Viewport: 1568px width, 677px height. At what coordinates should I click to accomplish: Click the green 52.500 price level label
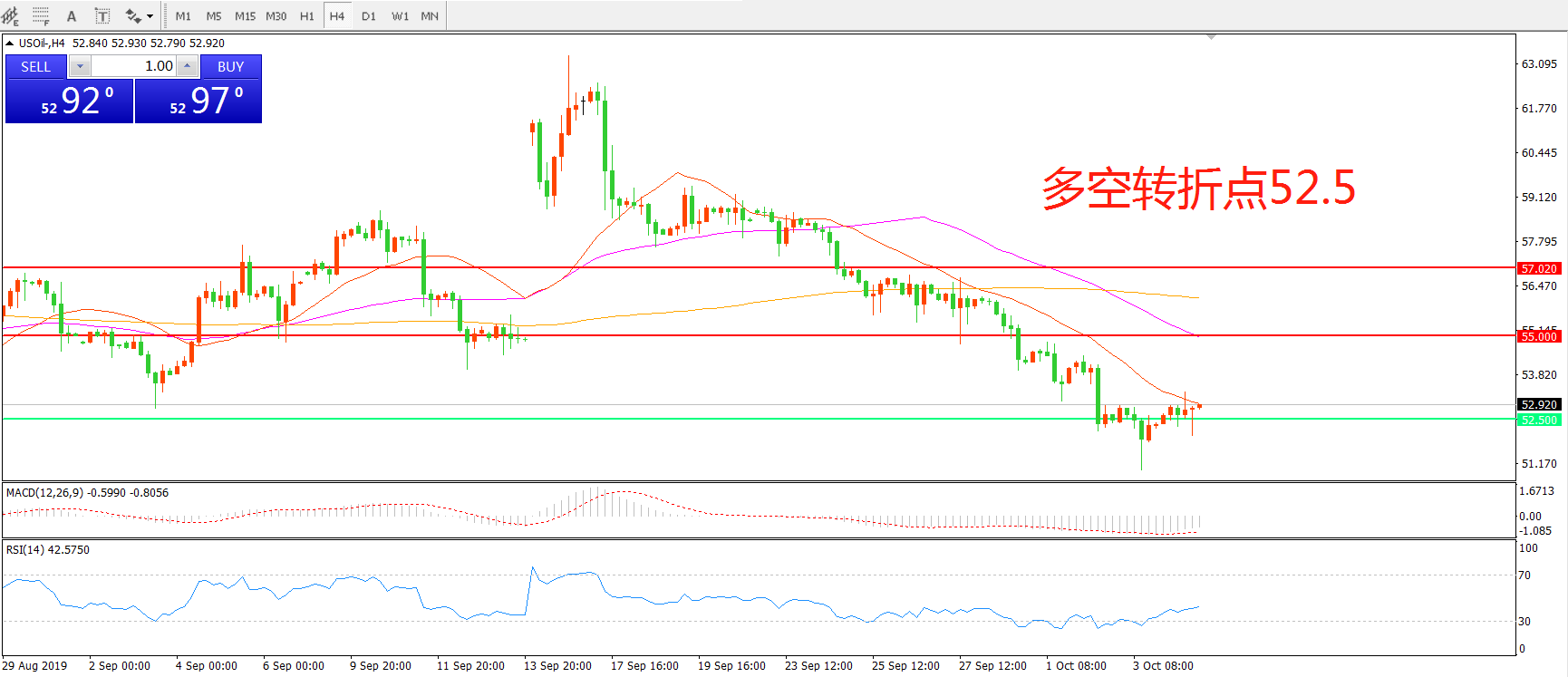(x=1538, y=420)
